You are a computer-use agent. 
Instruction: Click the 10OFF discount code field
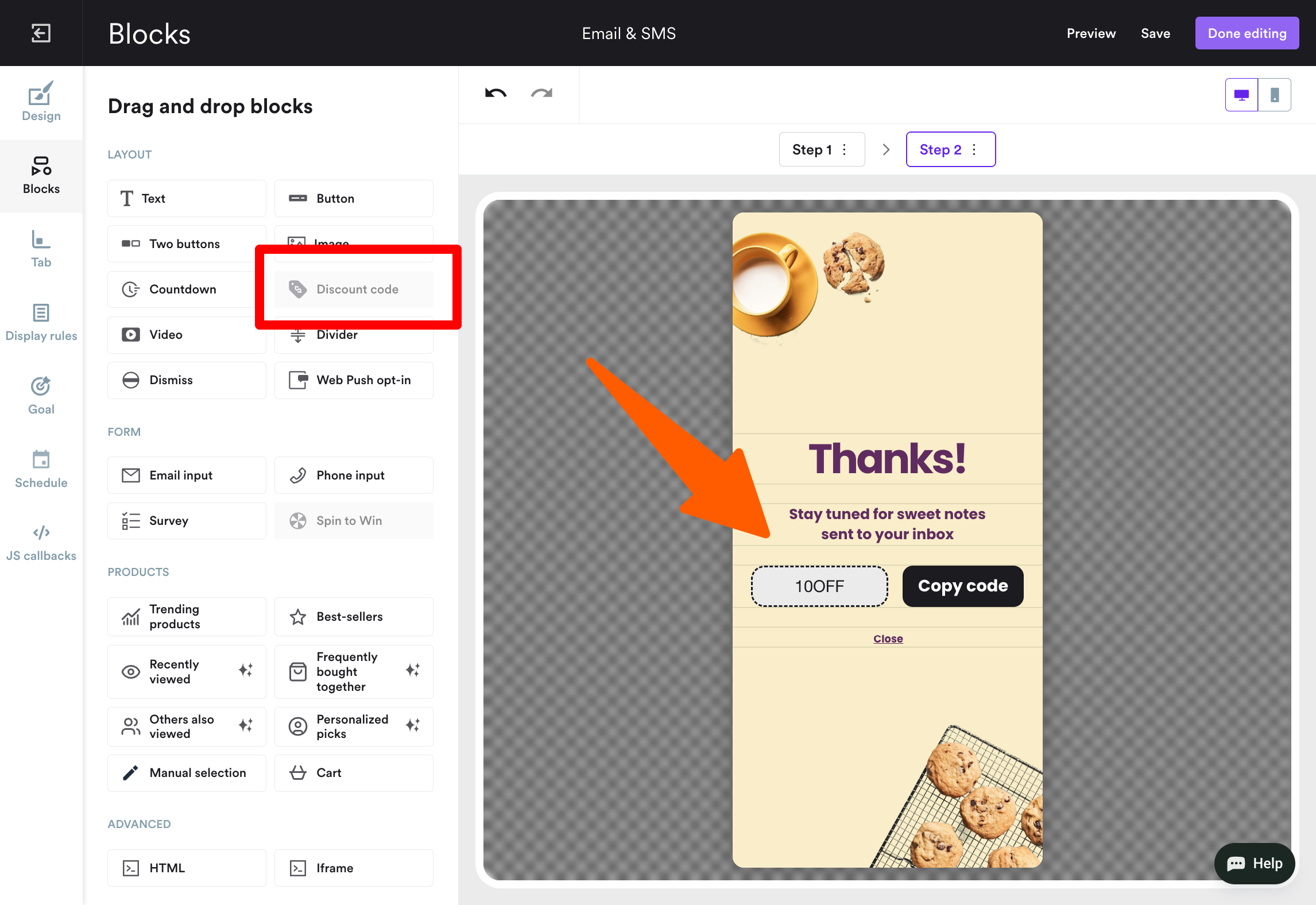[x=819, y=586]
